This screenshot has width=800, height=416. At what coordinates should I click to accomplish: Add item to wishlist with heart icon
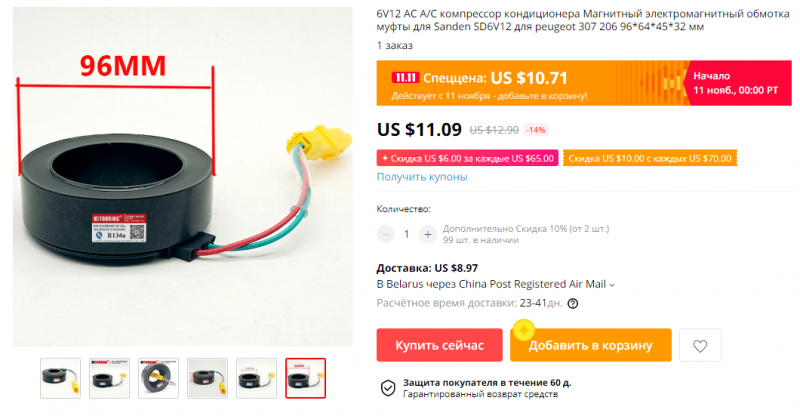[x=700, y=346]
